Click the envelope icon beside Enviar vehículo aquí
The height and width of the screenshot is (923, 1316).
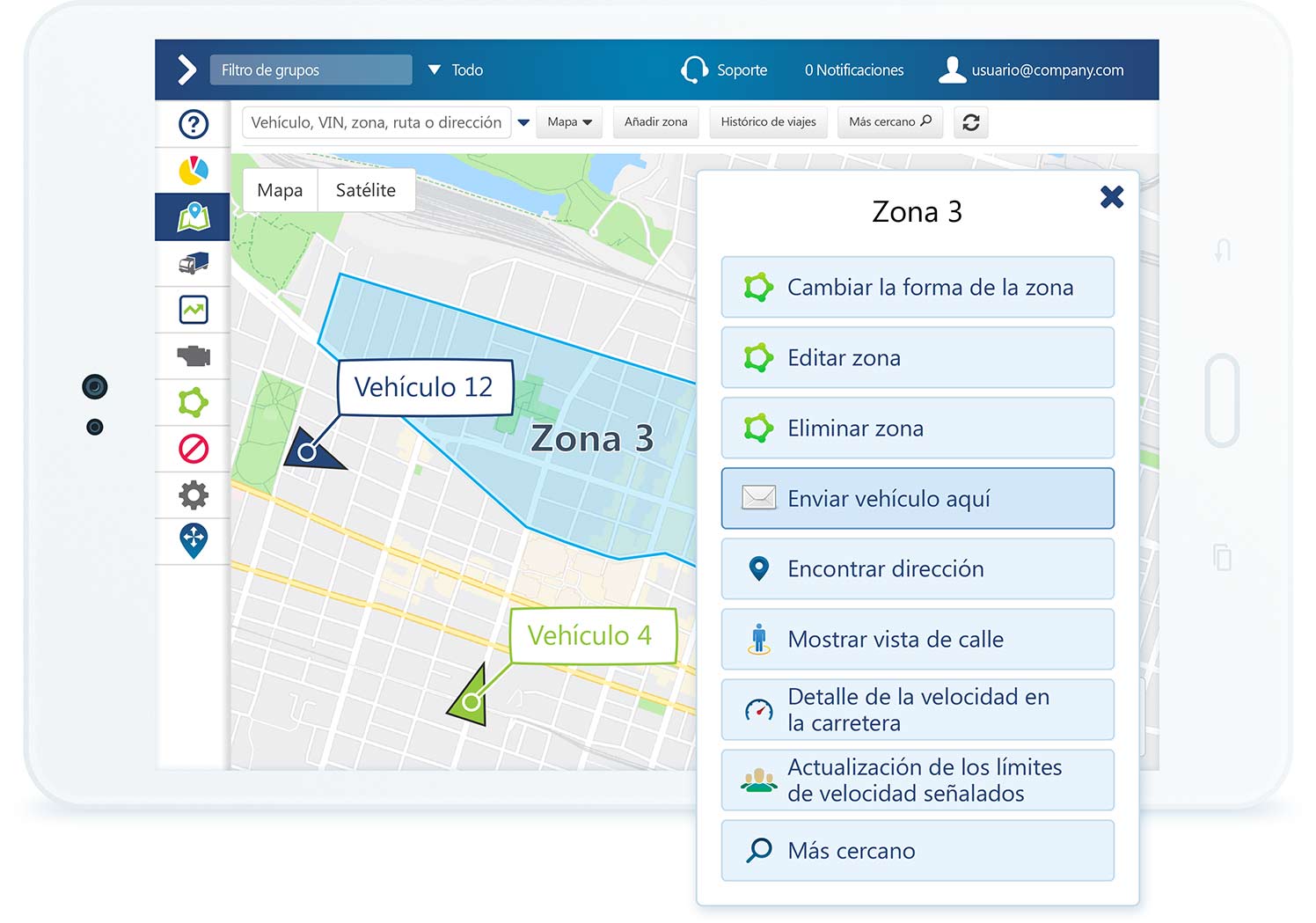[758, 498]
